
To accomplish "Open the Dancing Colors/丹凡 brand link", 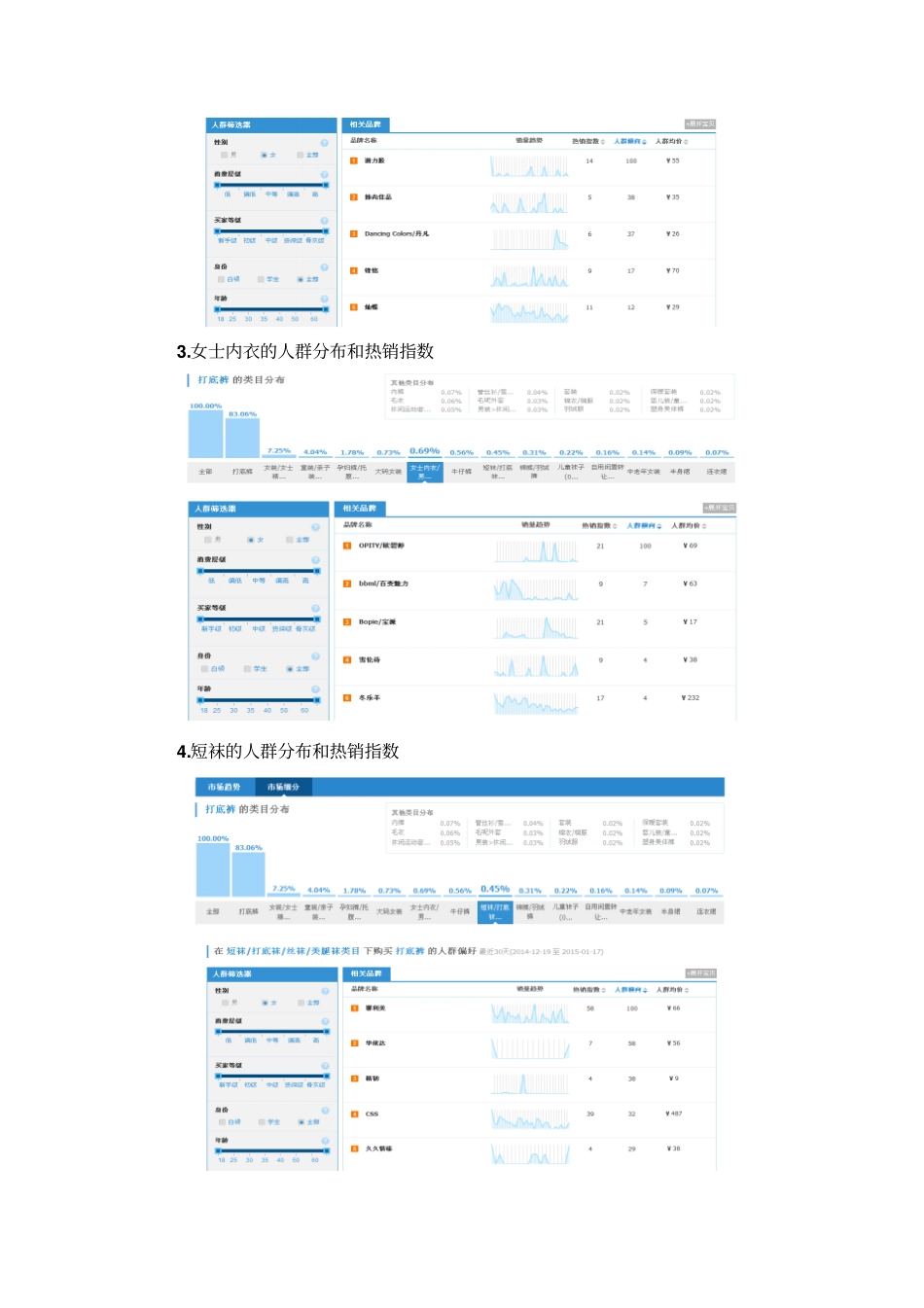I will tap(397, 233).
